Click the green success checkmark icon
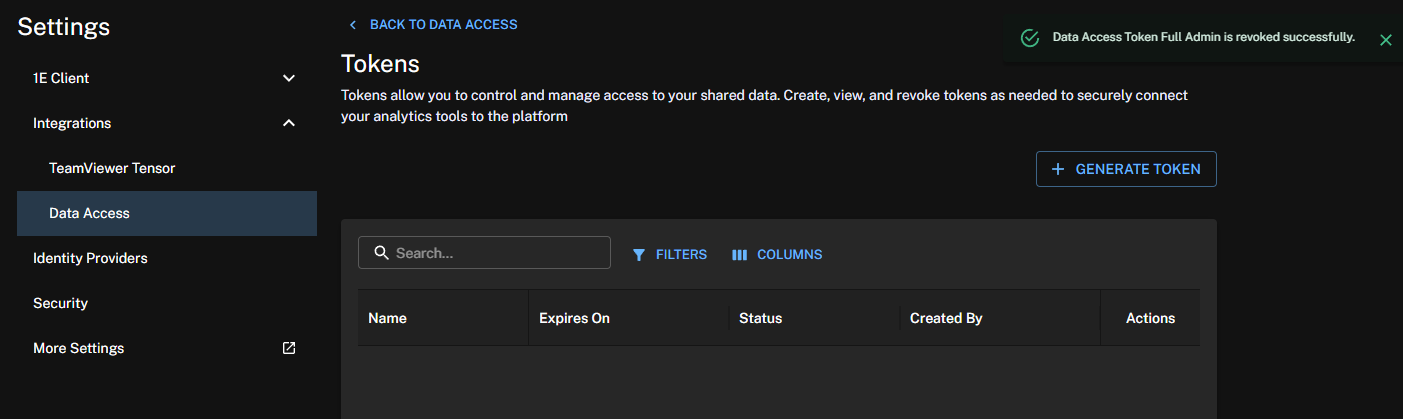This screenshot has width=1403, height=419. [1029, 38]
